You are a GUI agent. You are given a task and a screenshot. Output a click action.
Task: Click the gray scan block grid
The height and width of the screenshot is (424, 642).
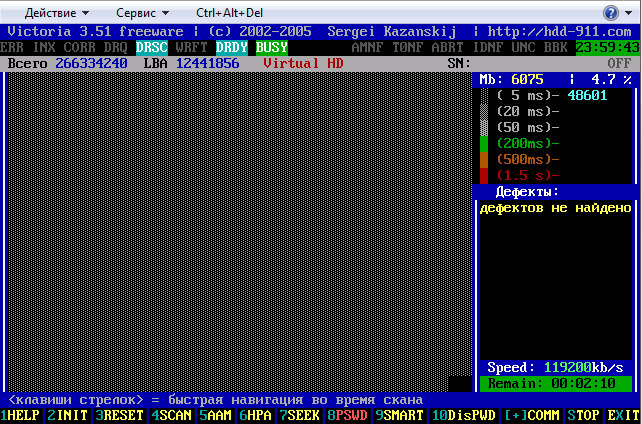240,232
